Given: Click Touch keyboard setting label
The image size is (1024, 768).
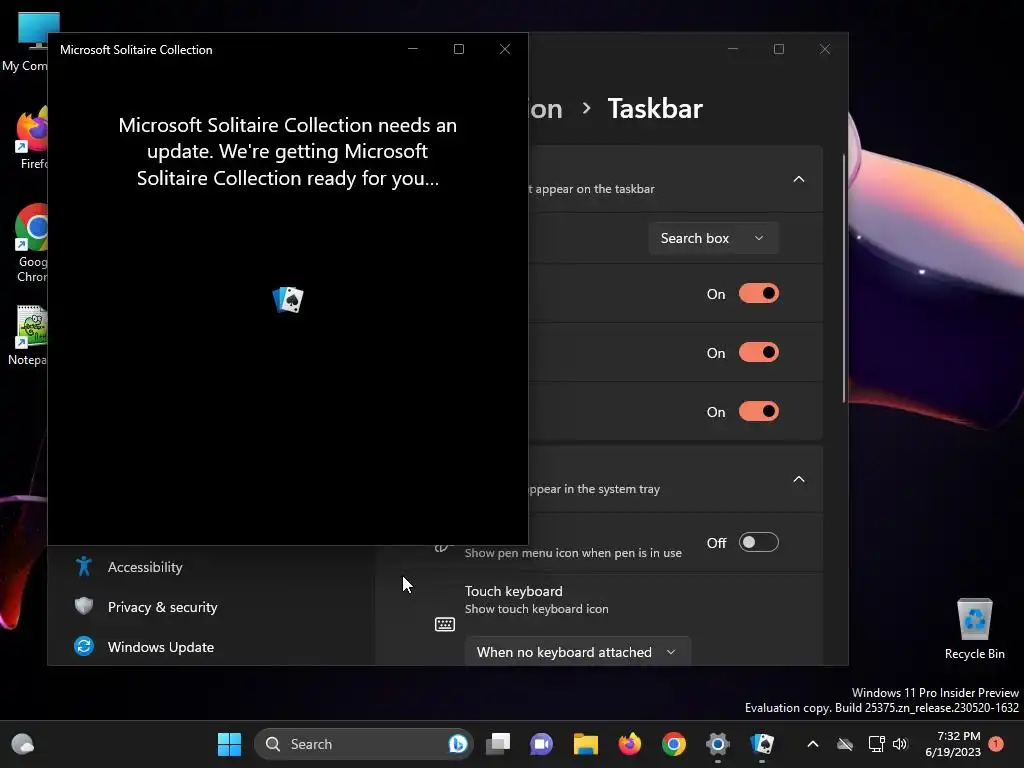Looking at the screenshot, I should pyautogui.click(x=514, y=591).
